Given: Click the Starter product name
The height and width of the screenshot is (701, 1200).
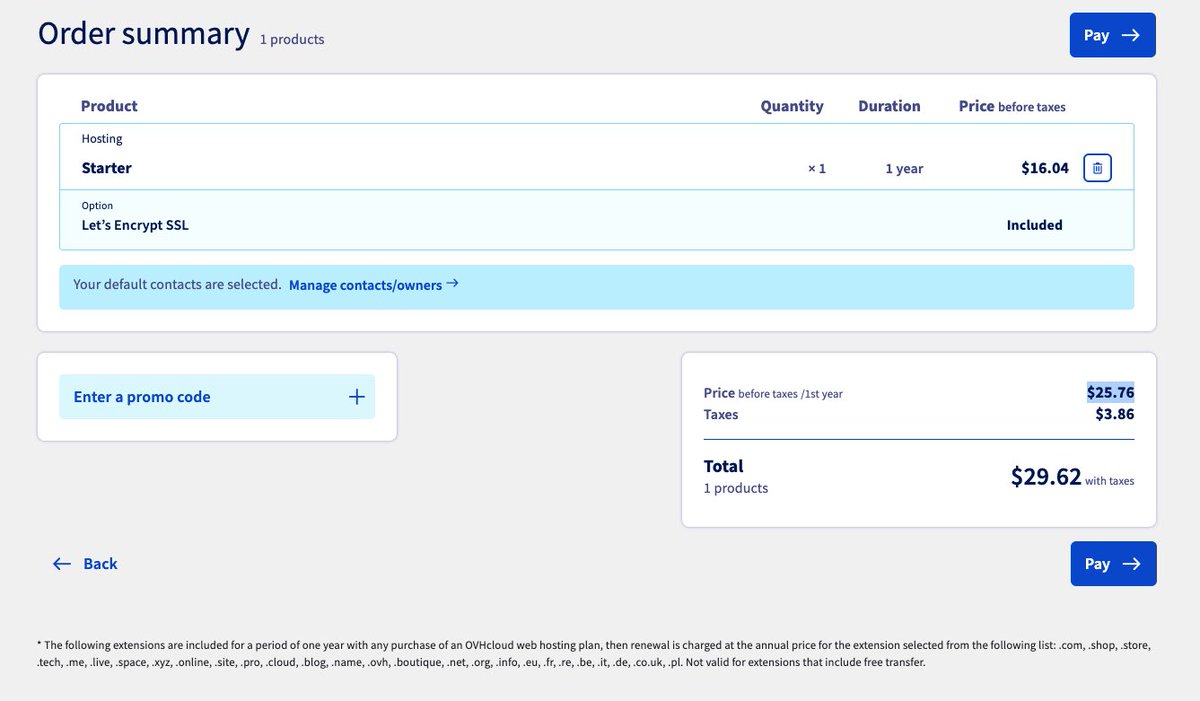Looking at the screenshot, I should pyautogui.click(x=107, y=168).
